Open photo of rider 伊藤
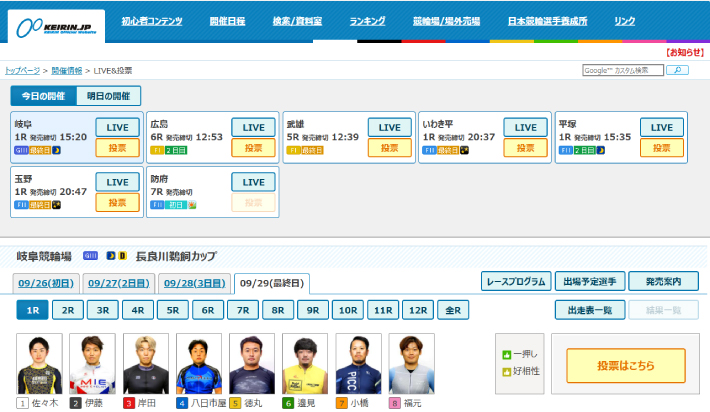Screen dimensions: 710x412 point(92,364)
